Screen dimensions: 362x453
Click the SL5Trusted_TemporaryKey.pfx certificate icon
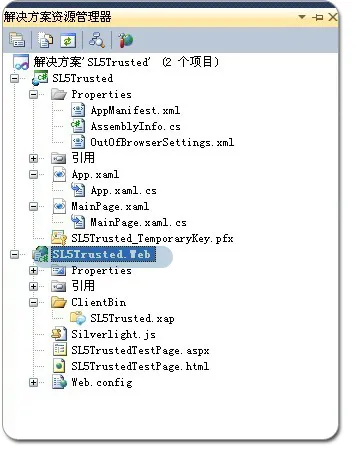click(x=59, y=238)
